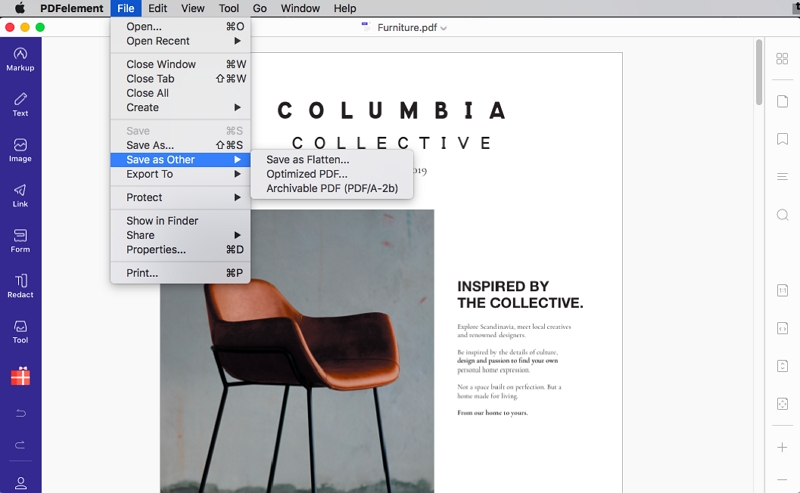
Task: Set actual size 1:1 view icon
Action: point(782,290)
